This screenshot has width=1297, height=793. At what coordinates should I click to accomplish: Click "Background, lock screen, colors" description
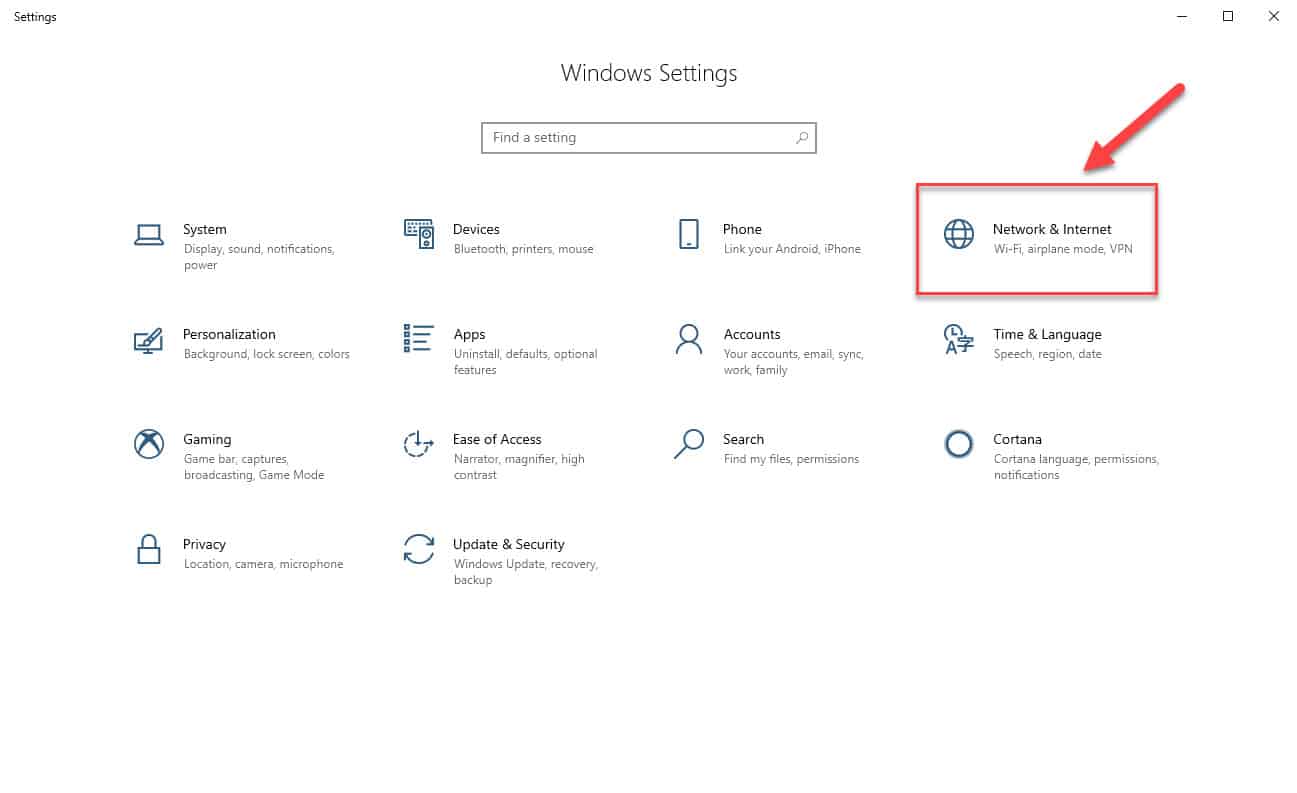pyautogui.click(x=267, y=354)
